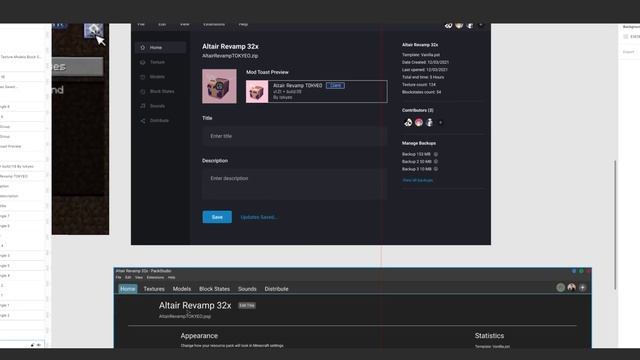Click the Updates Saved status text
The image size is (640, 360).
(x=259, y=217)
